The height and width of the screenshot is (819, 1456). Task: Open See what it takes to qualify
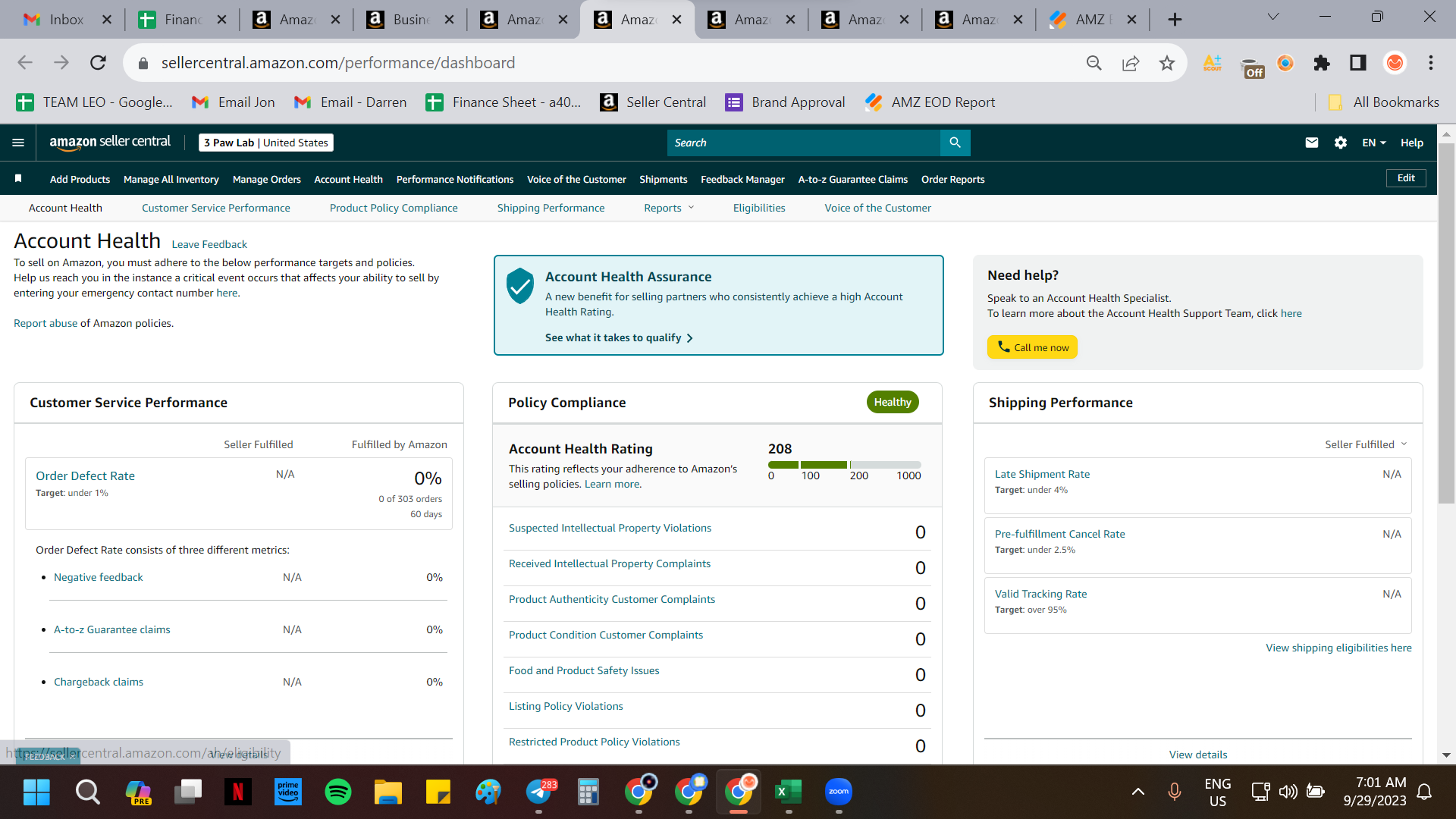point(619,338)
